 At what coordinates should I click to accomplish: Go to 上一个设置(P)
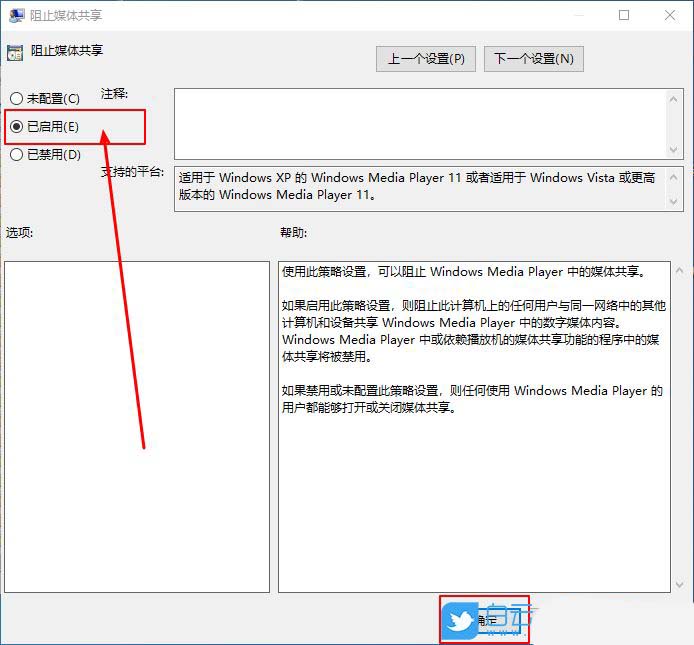[x=426, y=59]
